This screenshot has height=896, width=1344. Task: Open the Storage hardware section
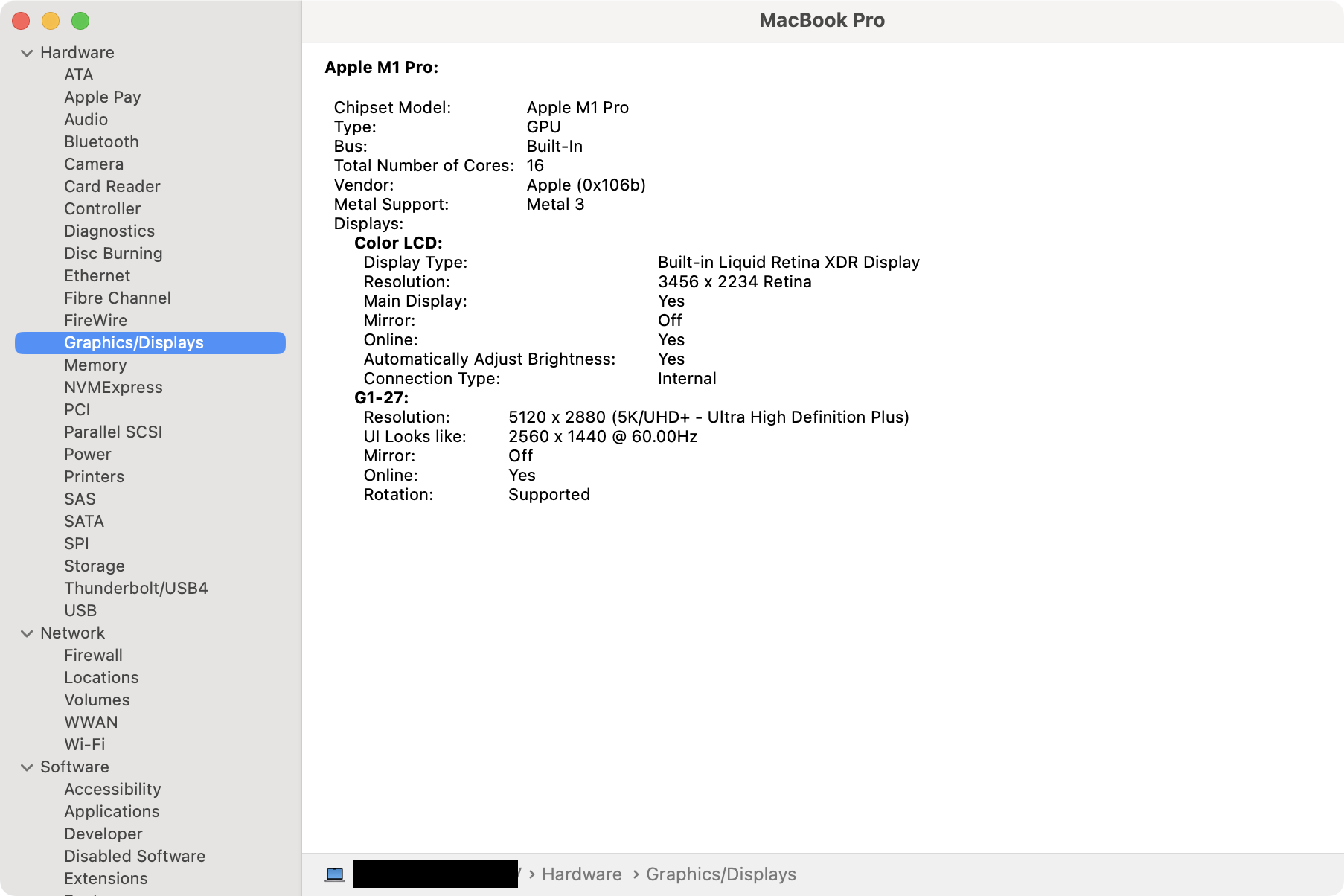coord(95,566)
